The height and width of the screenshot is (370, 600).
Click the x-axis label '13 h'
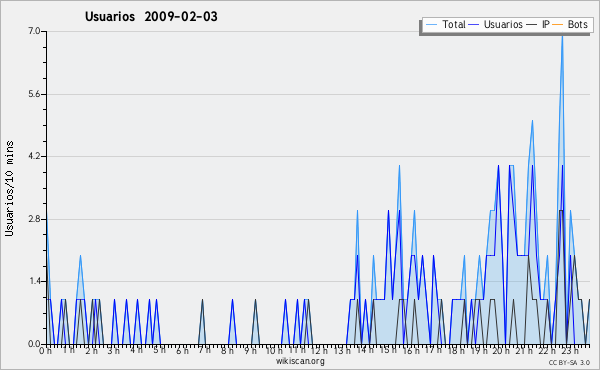coord(342,351)
